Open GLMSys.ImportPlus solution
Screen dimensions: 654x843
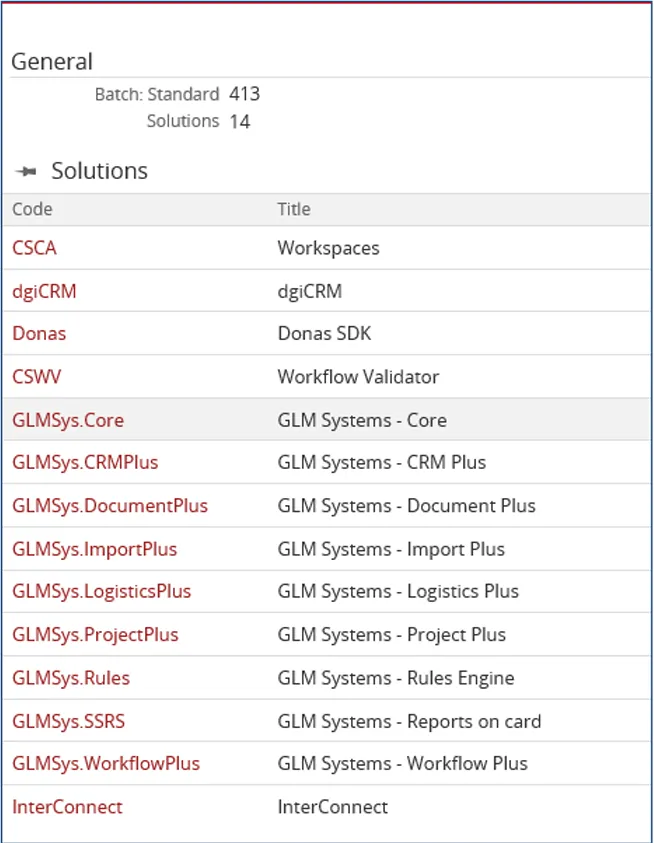(x=94, y=549)
